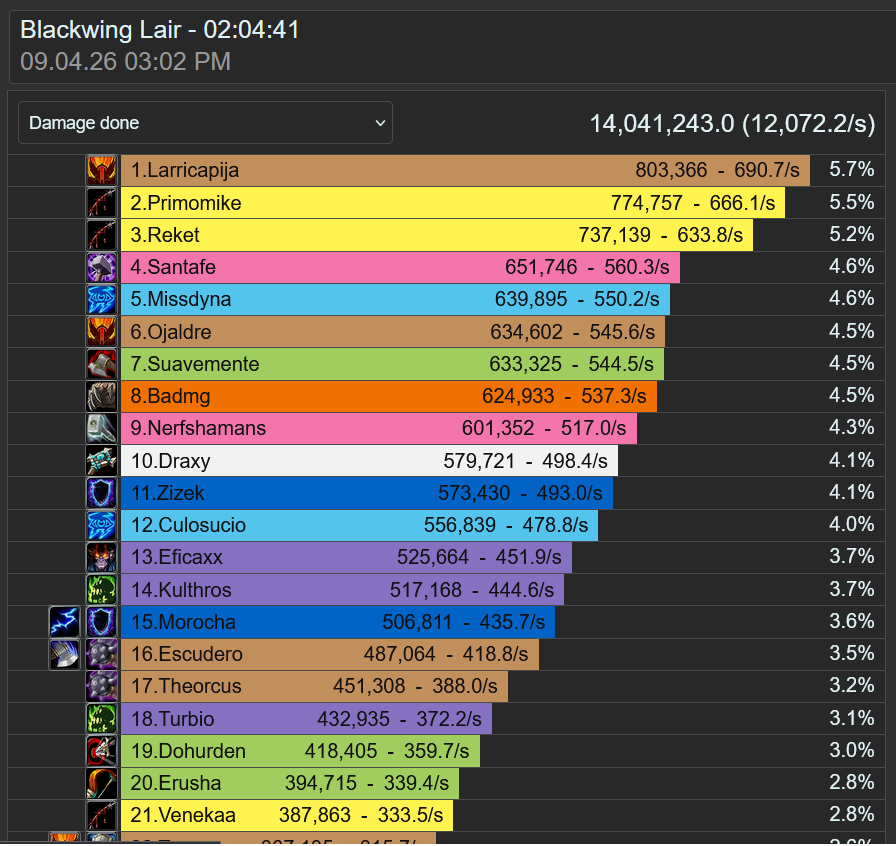
Task: Click the shield icon beside Morocha
Action: coord(102,622)
